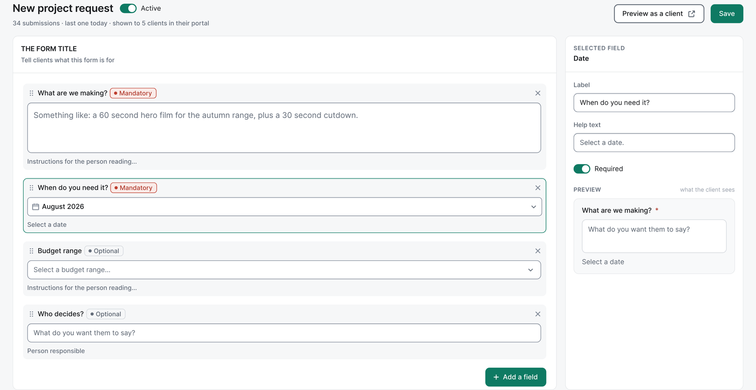The width and height of the screenshot is (756, 390).
Task: Click the Add a field button
Action: [x=515, y=377]
